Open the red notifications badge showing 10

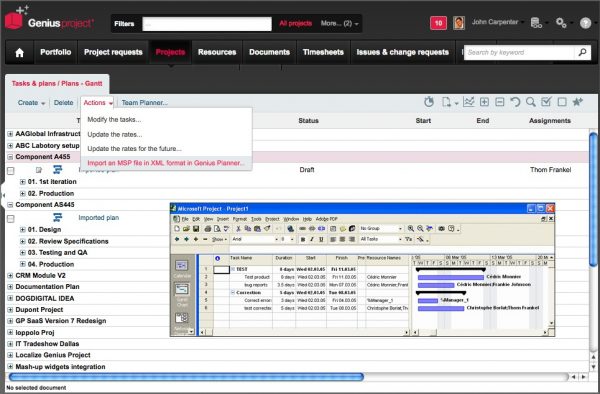438,23
